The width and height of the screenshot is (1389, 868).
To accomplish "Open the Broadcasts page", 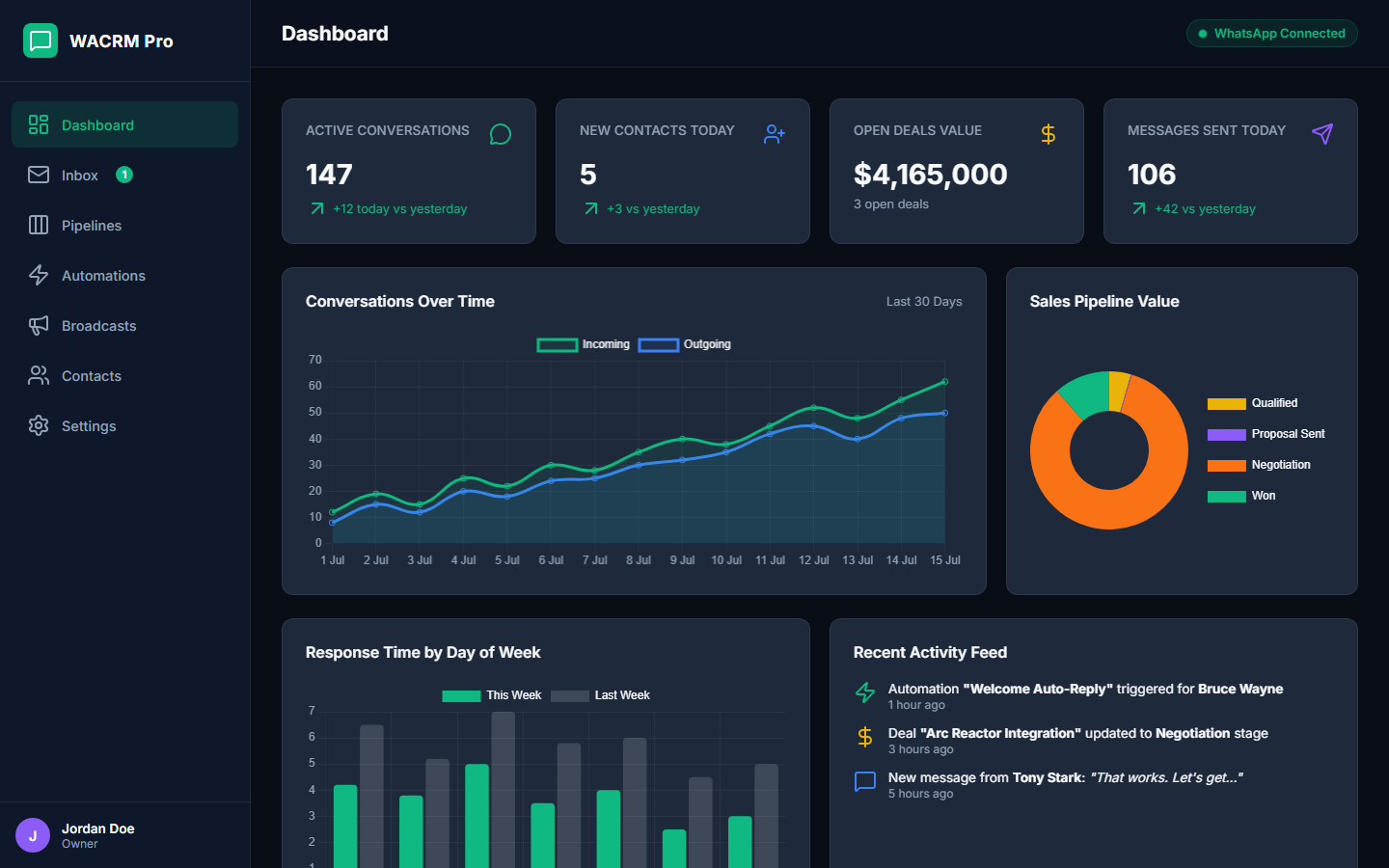I will point(124,325).
